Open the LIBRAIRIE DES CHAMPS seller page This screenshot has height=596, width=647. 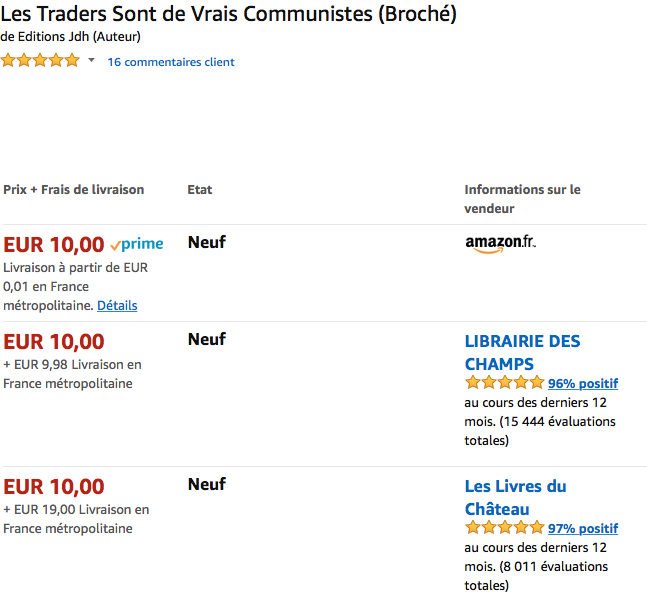[x=522, y=352]
